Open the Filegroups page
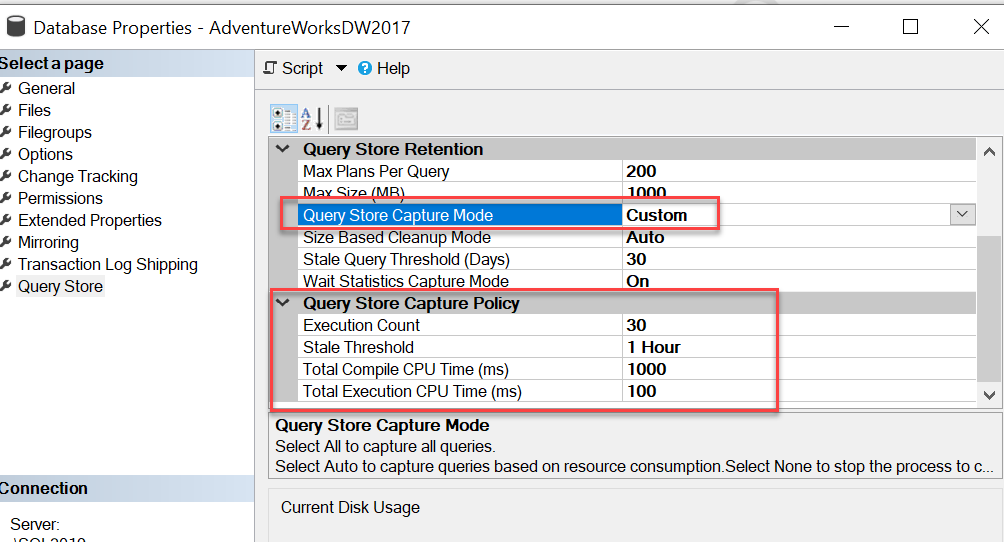The image size is (1004, 542). coord(54,133)
